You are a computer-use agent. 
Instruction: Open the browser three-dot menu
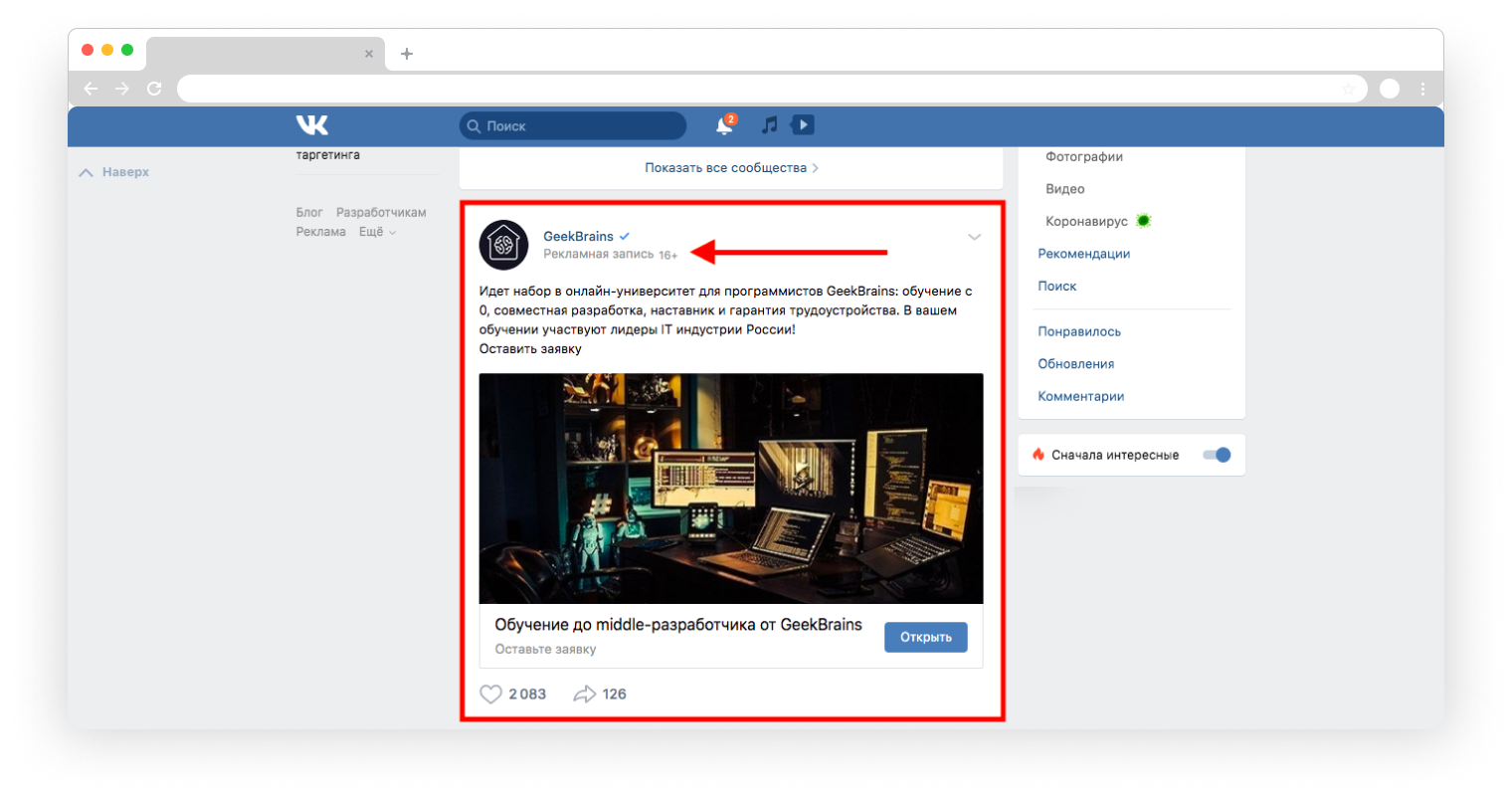point(1423,89)
